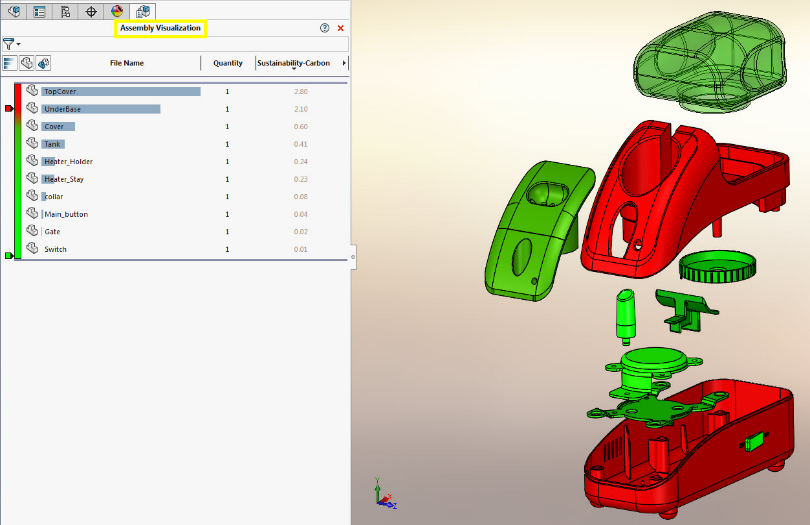Click the Switch part icon

pyautogui.click(x=32, y=248)
